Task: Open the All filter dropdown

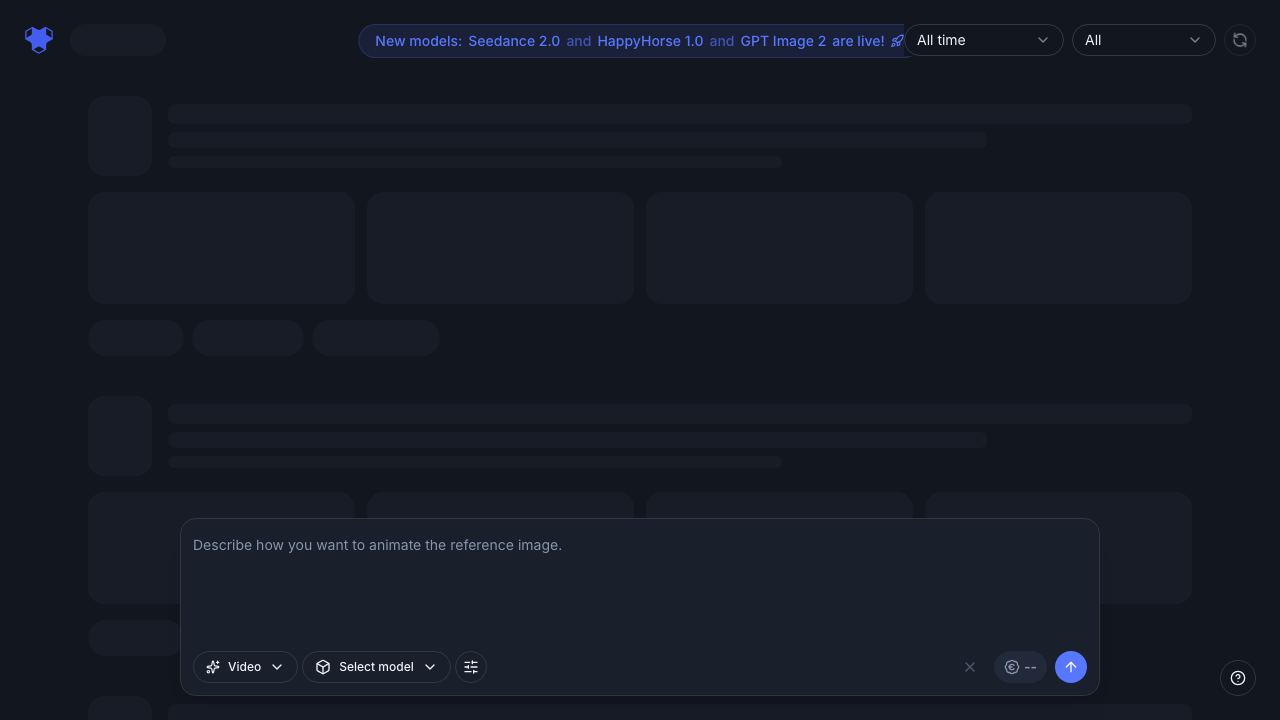Action: coord(1143,40)
